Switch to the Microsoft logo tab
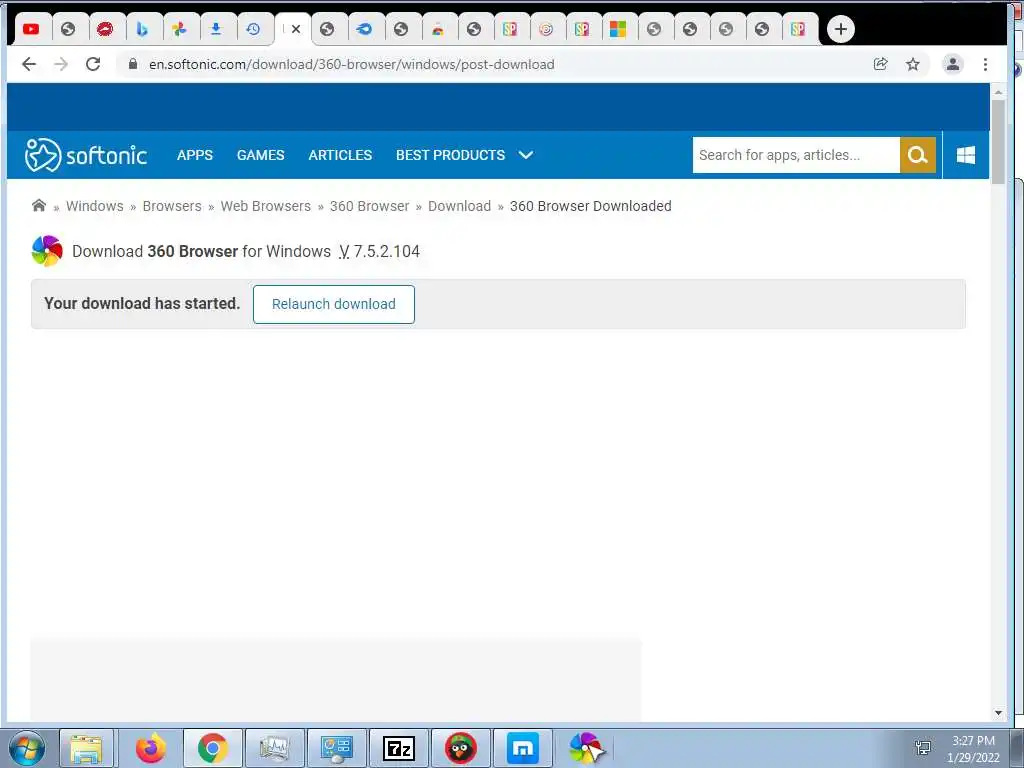Screen dimensions: 1024x768 click(x=618, y=29)
